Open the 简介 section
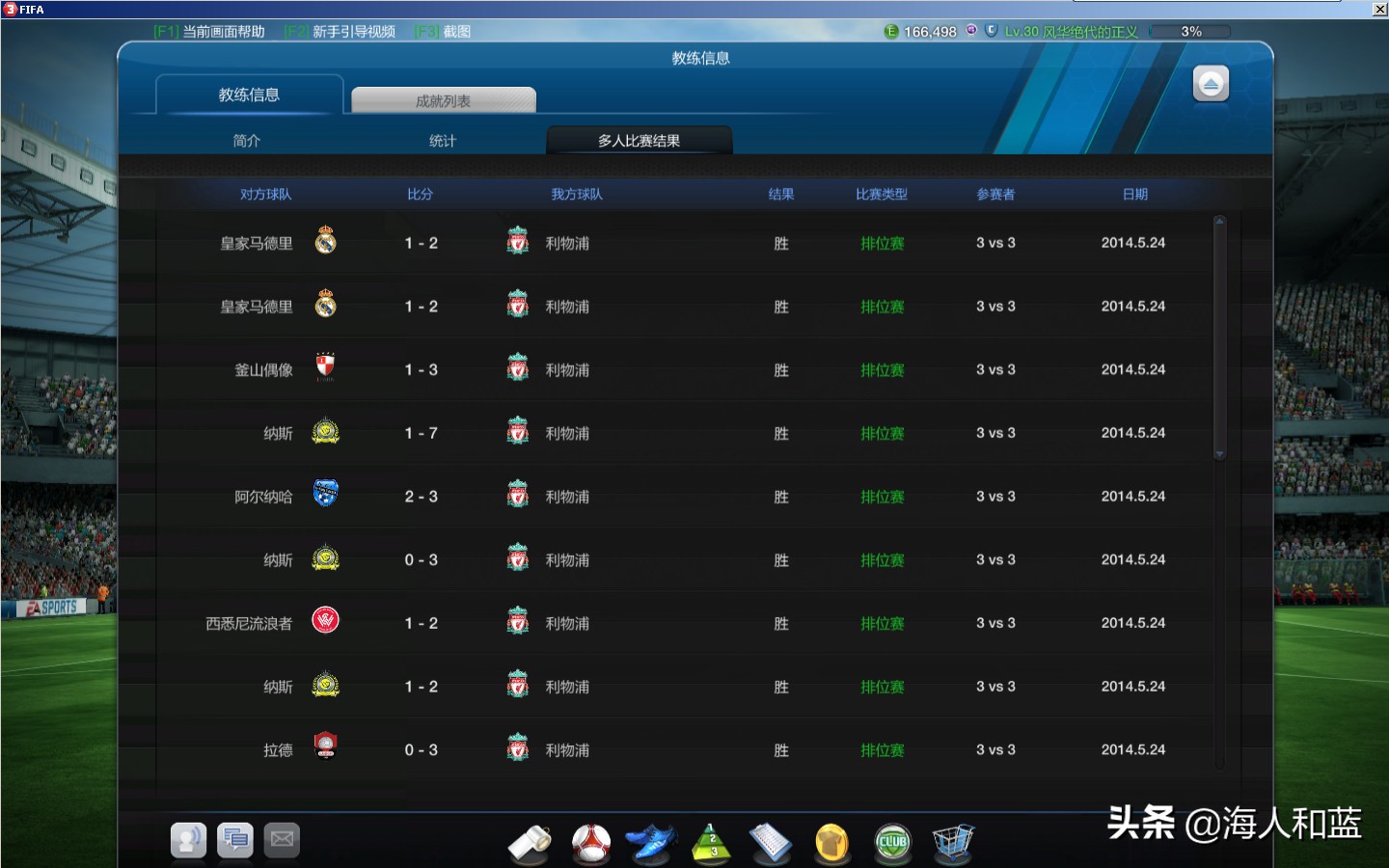The height and width of the screenshot is (868, 1389). pos(245,140)
